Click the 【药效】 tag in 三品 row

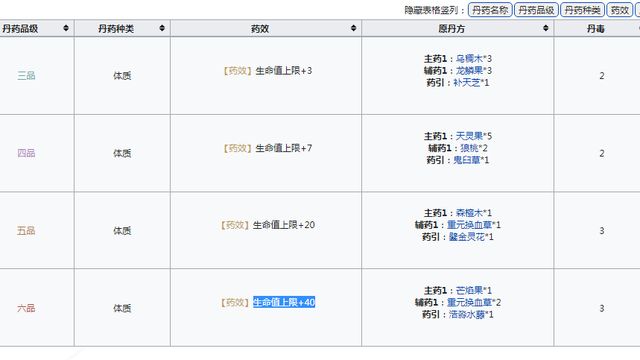[238, 71]
